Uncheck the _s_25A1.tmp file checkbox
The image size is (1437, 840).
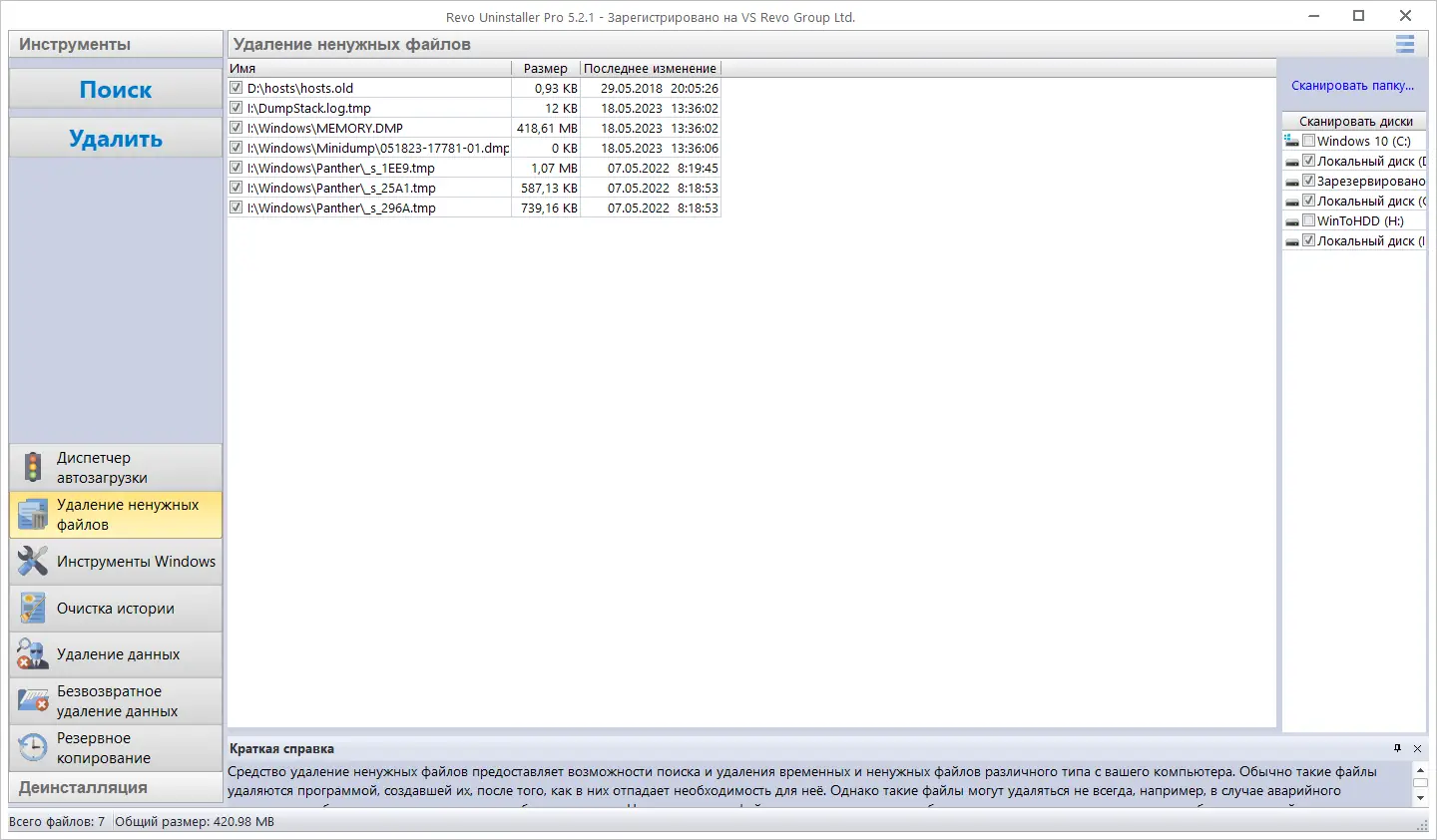pyautogui.click(x=237, y=188)
